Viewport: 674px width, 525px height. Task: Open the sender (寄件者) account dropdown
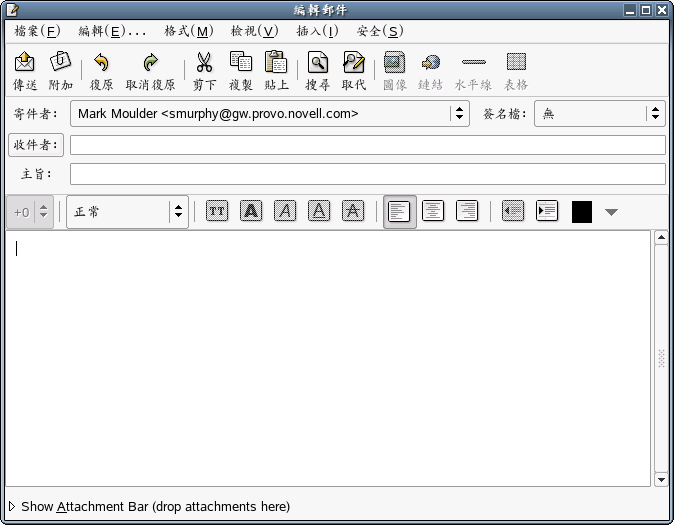point(270,114)
